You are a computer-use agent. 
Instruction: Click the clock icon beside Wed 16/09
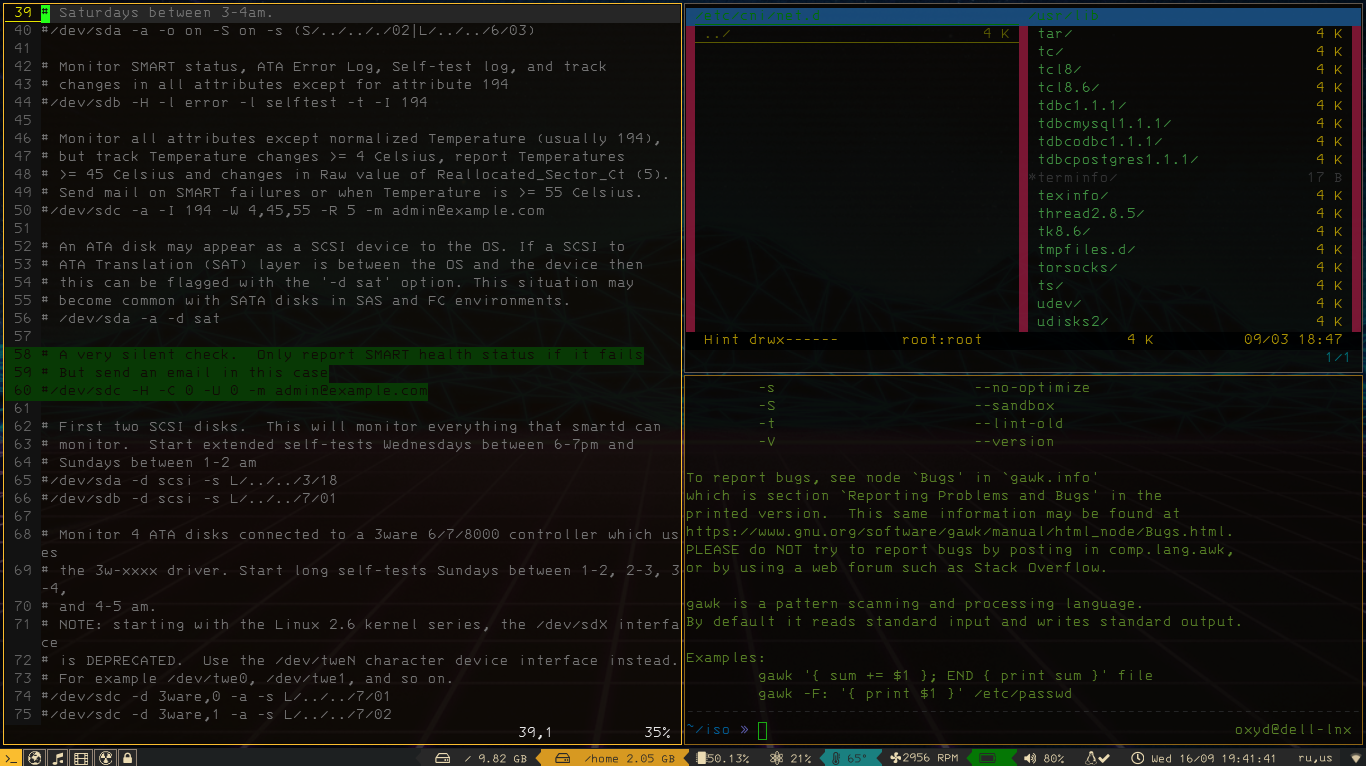coord(1137,758)
